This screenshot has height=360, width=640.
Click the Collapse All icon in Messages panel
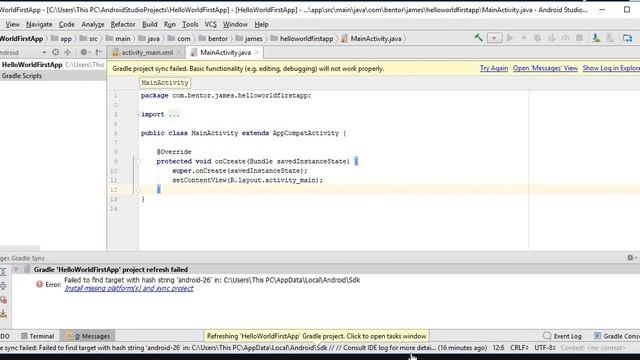(4, 286)
